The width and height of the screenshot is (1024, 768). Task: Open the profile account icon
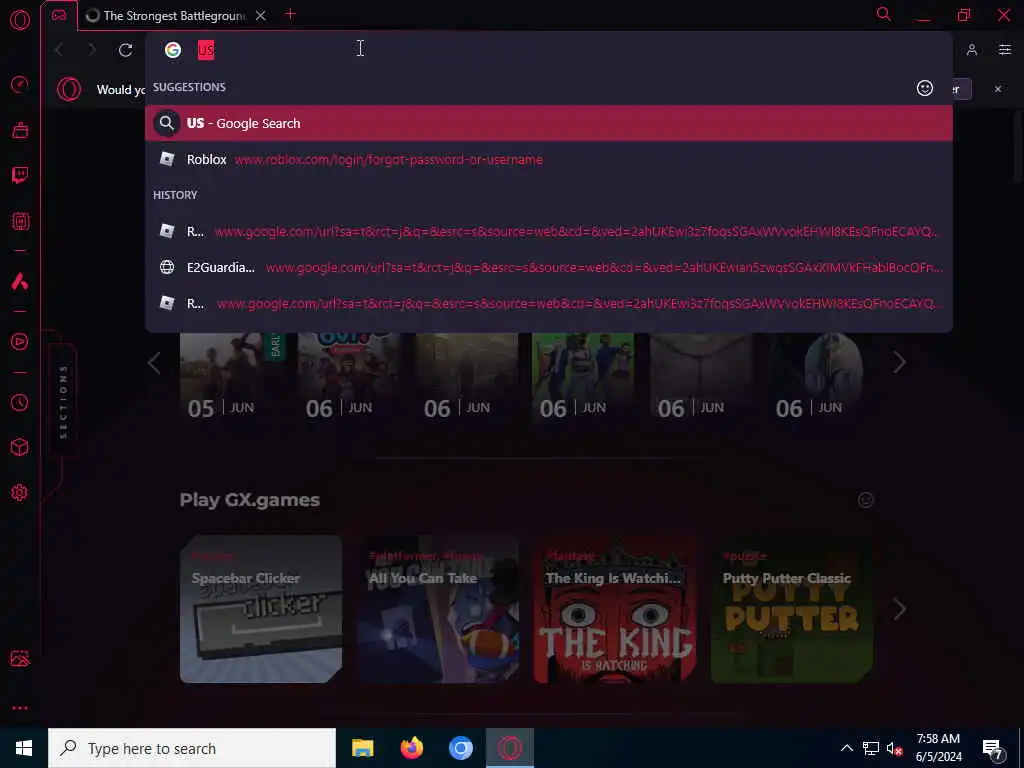coord(972,50)
